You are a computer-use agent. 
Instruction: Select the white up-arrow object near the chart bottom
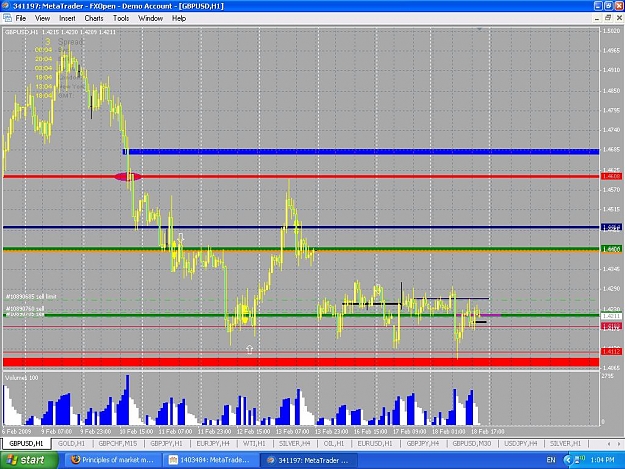(250, 349)
